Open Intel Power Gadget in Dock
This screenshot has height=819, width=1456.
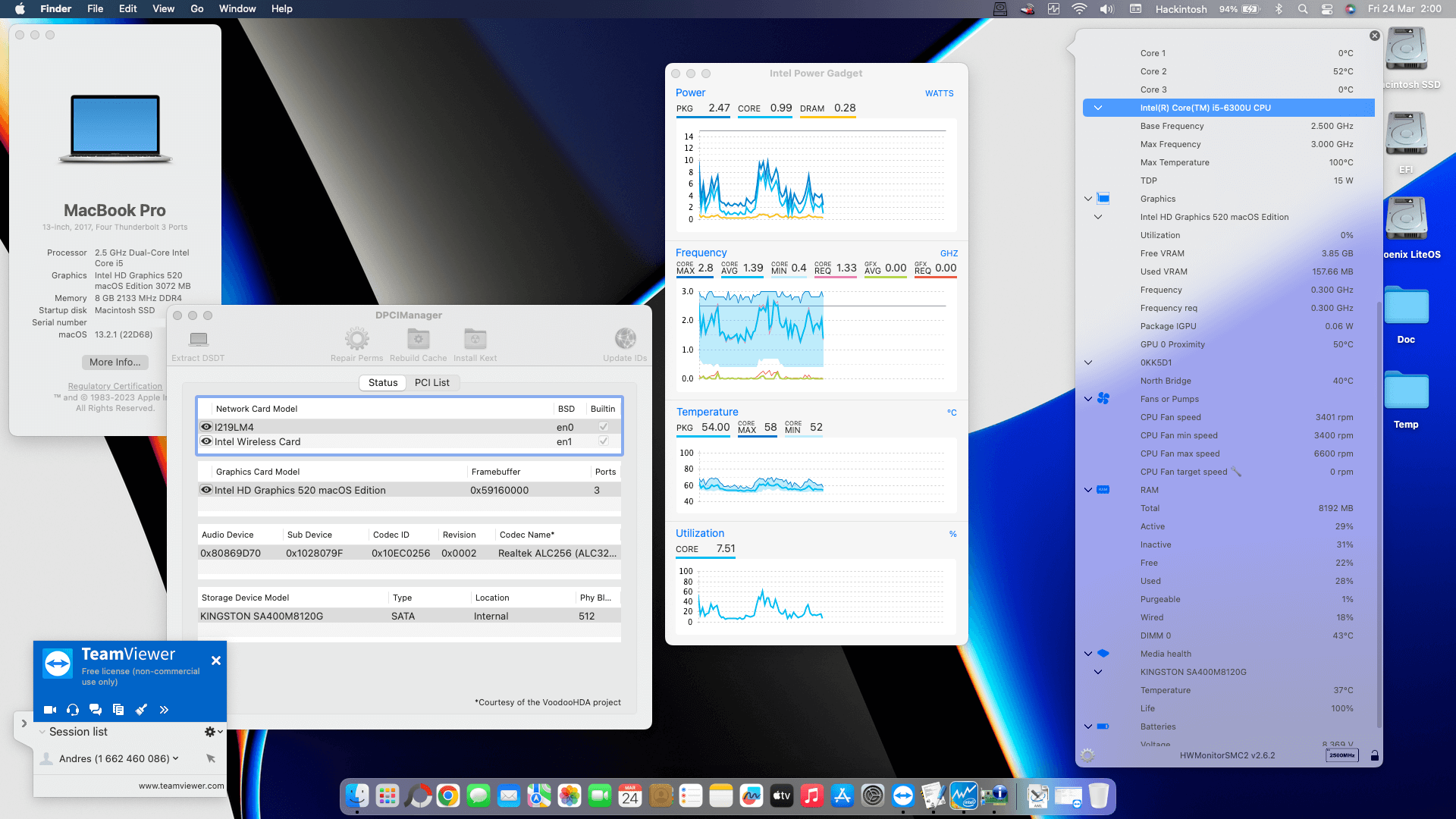click(x=964, y=795)
